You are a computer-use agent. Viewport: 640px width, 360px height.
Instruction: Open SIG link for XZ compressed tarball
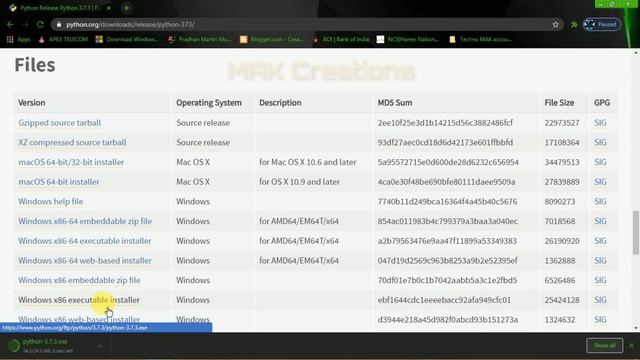click(x=600, y=142)
